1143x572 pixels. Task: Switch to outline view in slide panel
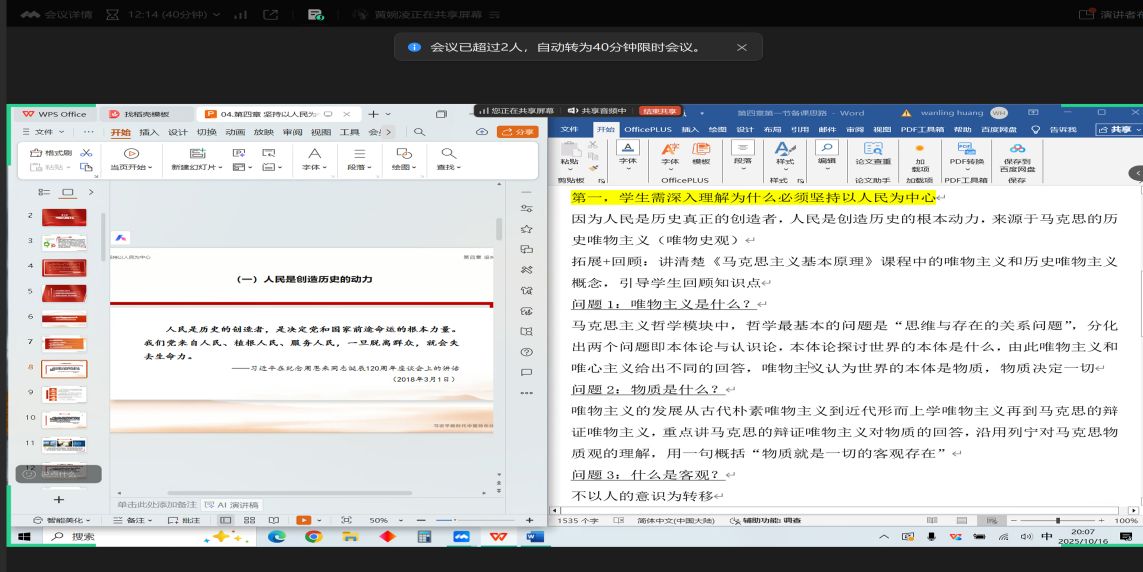44,192
